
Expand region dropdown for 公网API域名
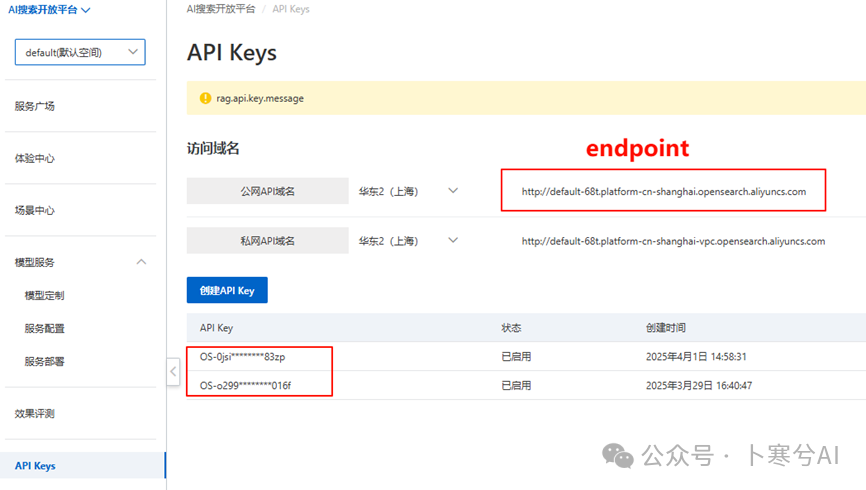[x=453, y=190]
